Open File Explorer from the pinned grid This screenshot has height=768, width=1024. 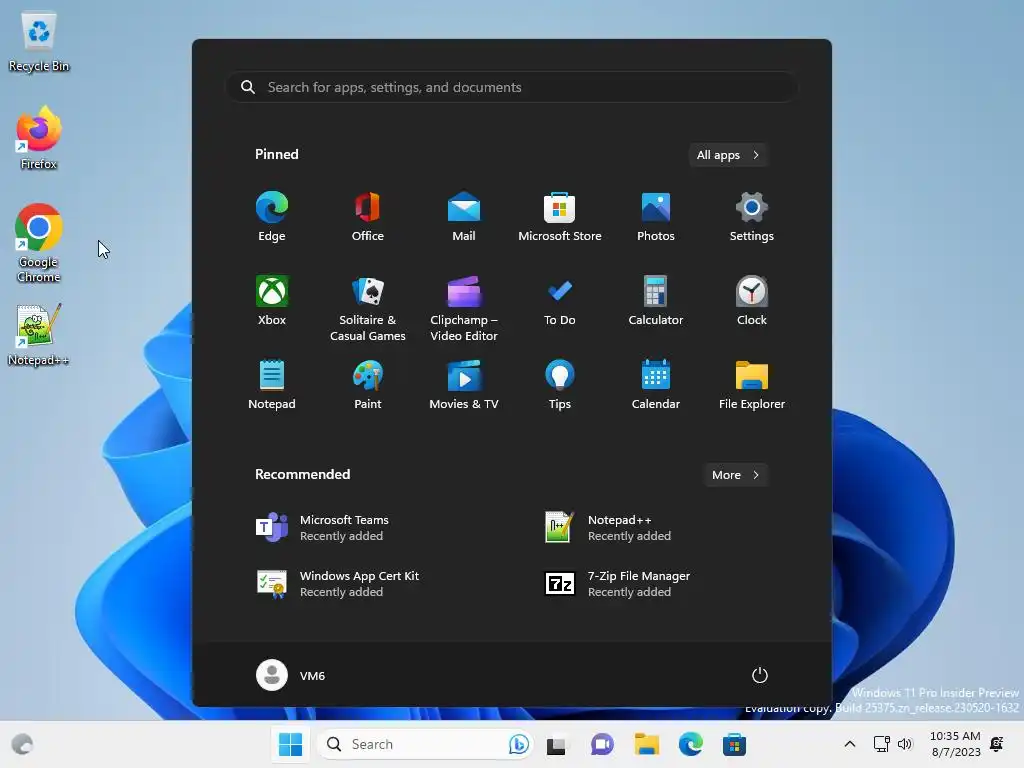click(752, 385)
